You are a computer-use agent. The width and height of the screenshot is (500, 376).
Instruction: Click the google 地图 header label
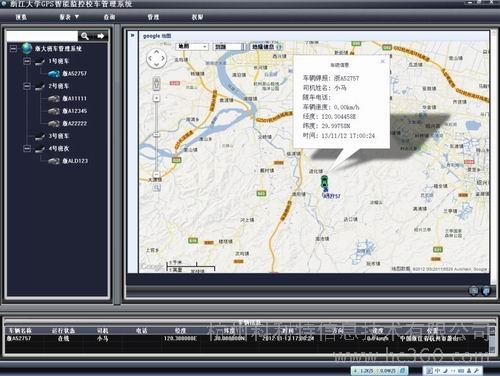157,36
